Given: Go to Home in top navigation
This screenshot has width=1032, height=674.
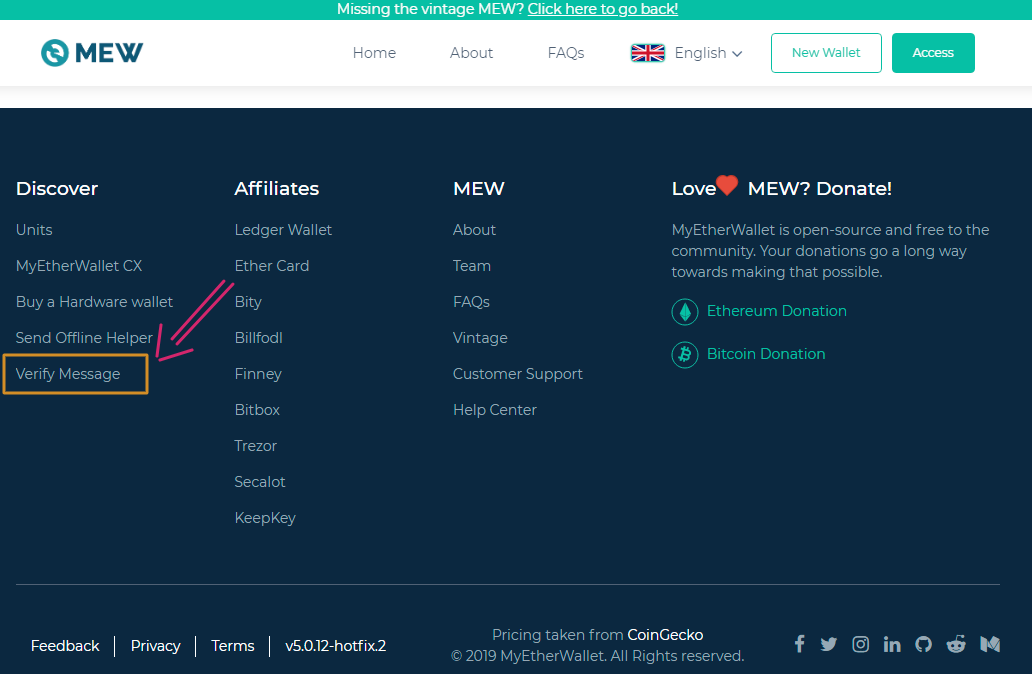Looking at the screenshot, I should 374,53.
